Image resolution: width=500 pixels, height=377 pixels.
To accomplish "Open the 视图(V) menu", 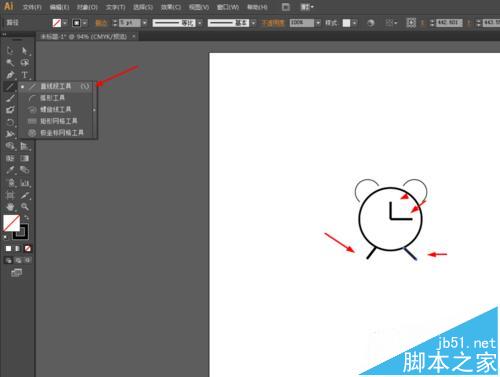I will tap(199, 7).
